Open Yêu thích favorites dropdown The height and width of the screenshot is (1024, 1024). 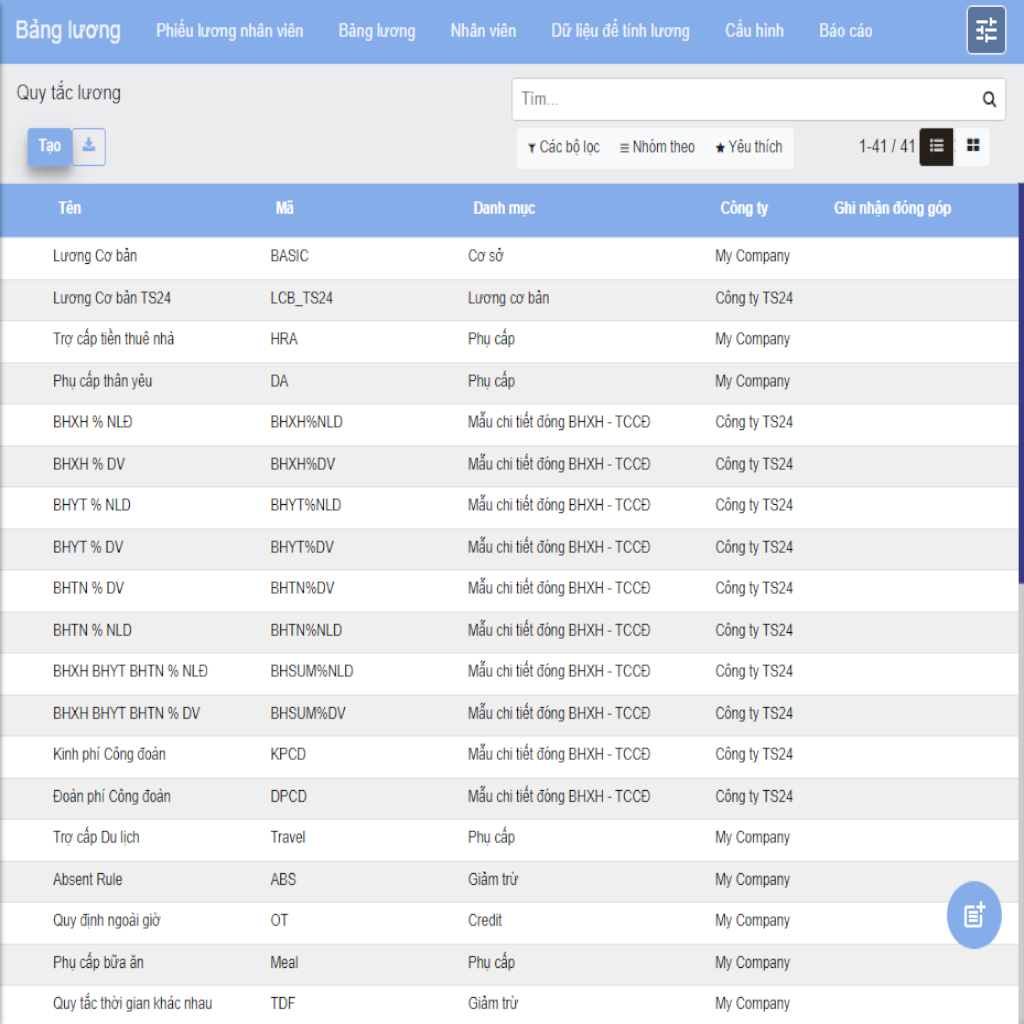(748, 147)
